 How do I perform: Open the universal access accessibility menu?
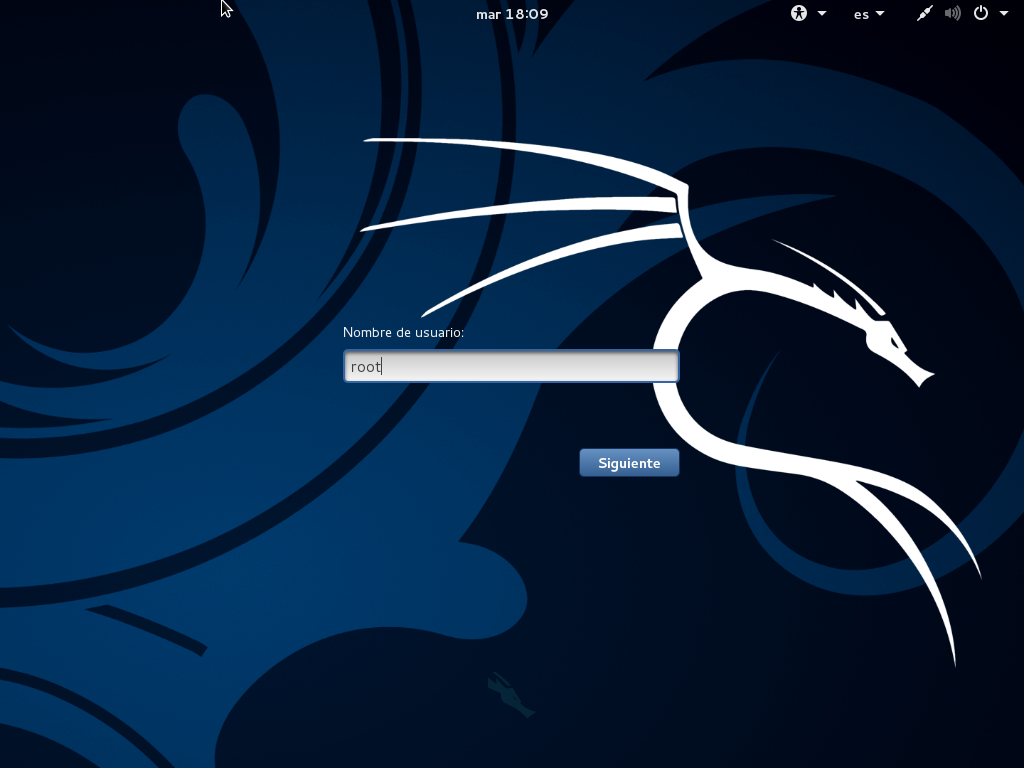tap(798, 14)
